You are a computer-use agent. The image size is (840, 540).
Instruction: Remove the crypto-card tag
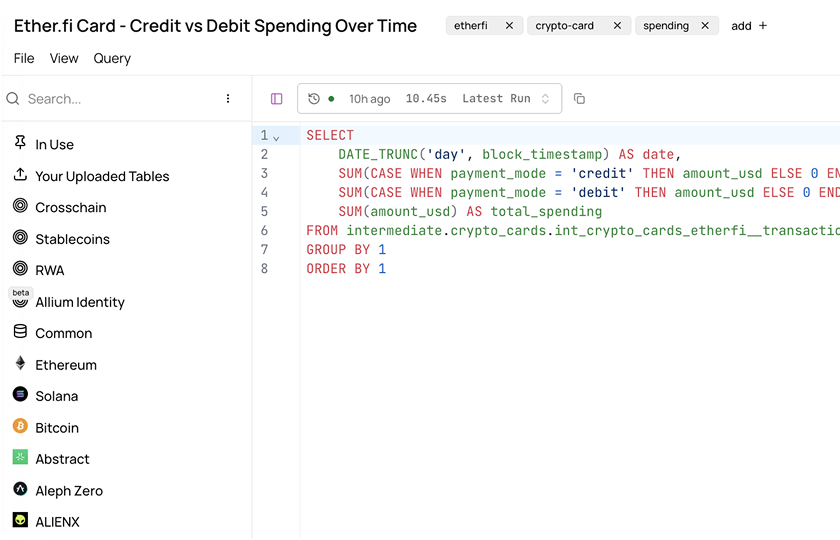(x=617, y=26)
